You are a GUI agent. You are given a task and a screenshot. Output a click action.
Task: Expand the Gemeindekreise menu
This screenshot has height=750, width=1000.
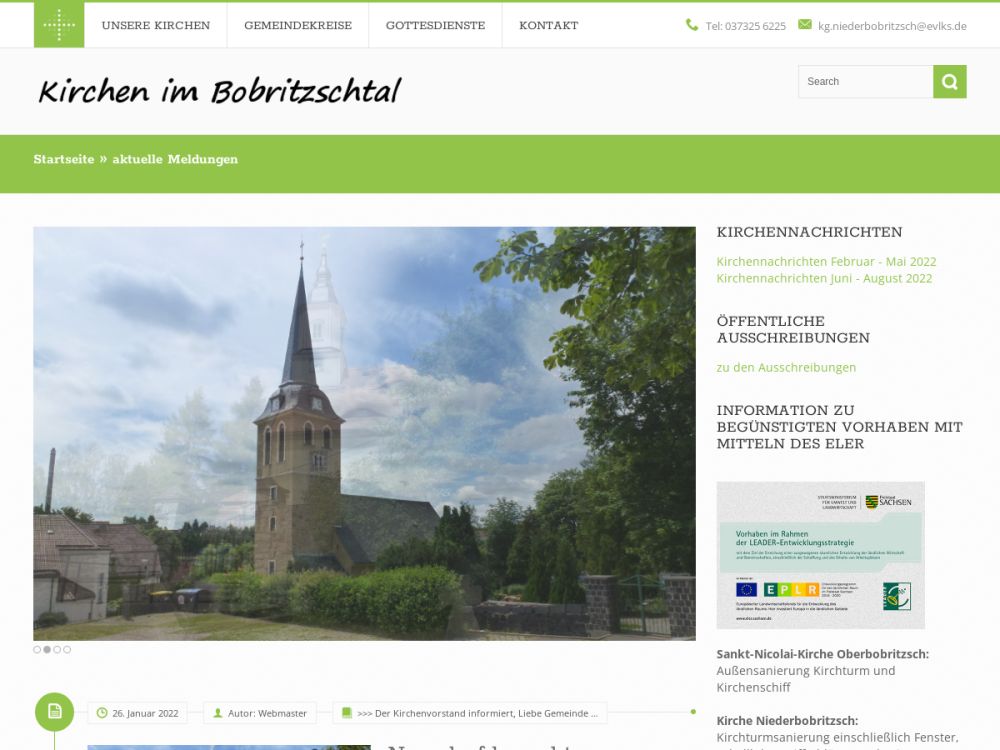298,26
